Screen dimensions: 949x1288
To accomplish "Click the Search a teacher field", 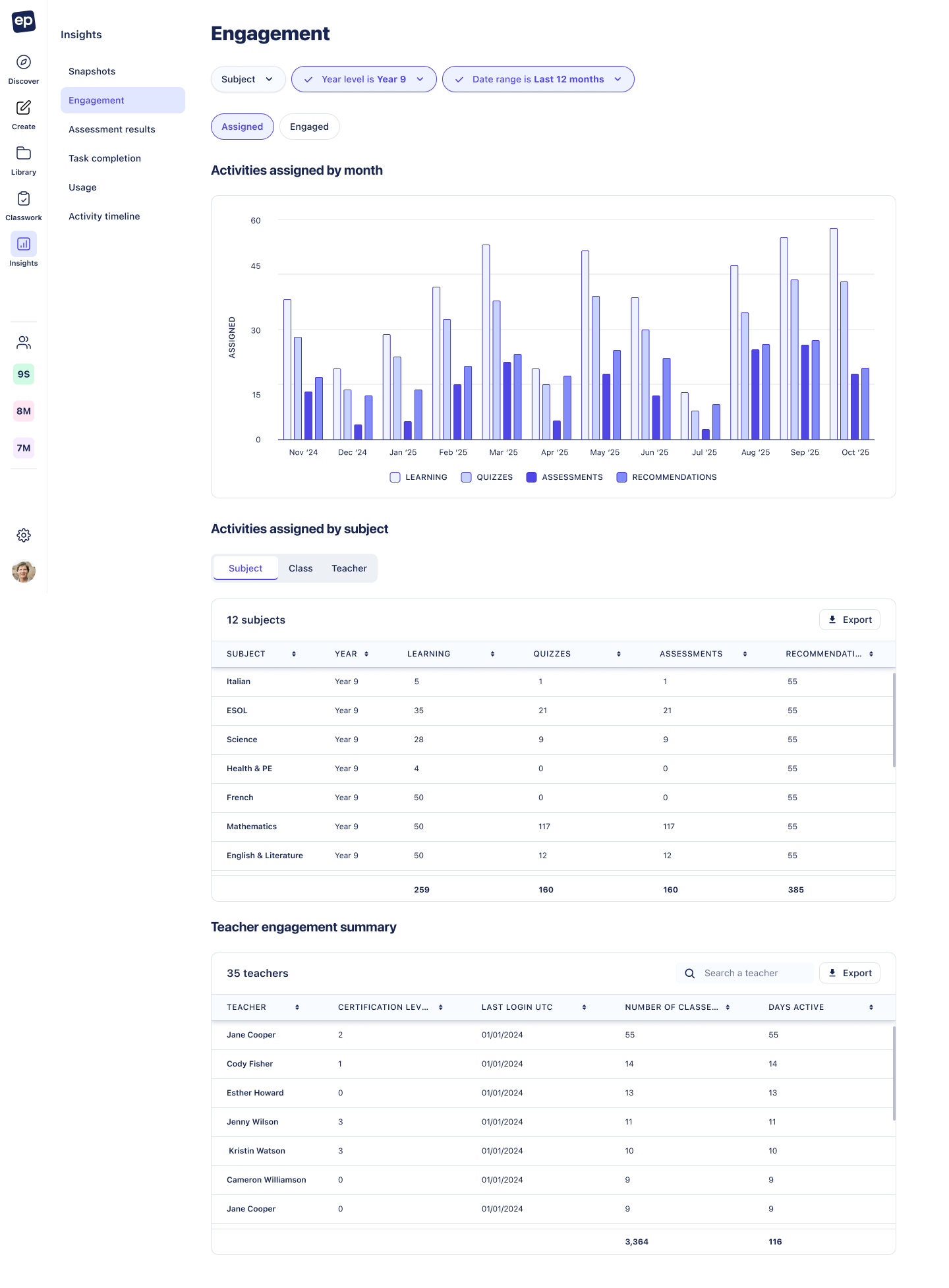I will (745, 973).
